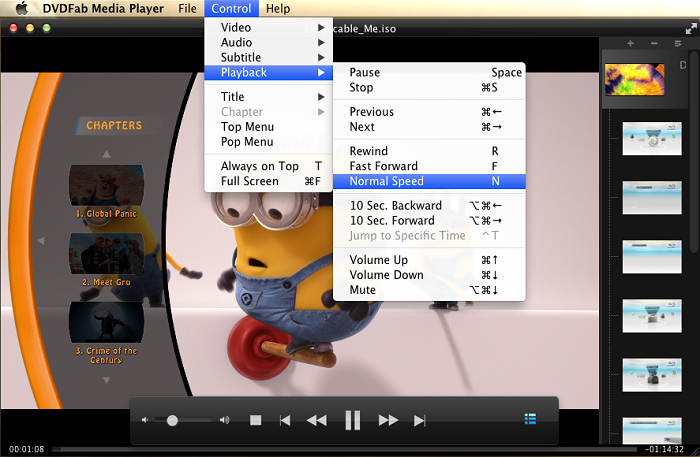Expand the Title submenu
Image resolution: width=700 pixels, height=457 pixels.
point(269,96)
